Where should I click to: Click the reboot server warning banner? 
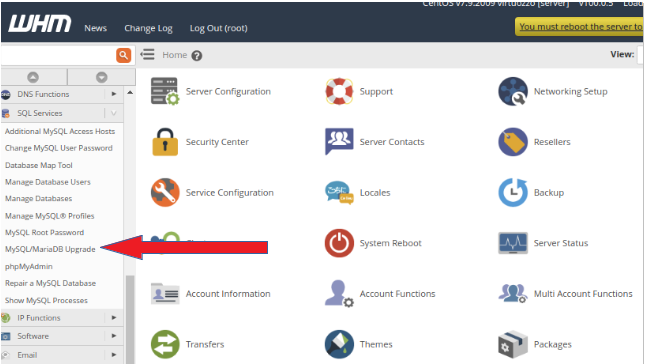click(x=580, y=27)
